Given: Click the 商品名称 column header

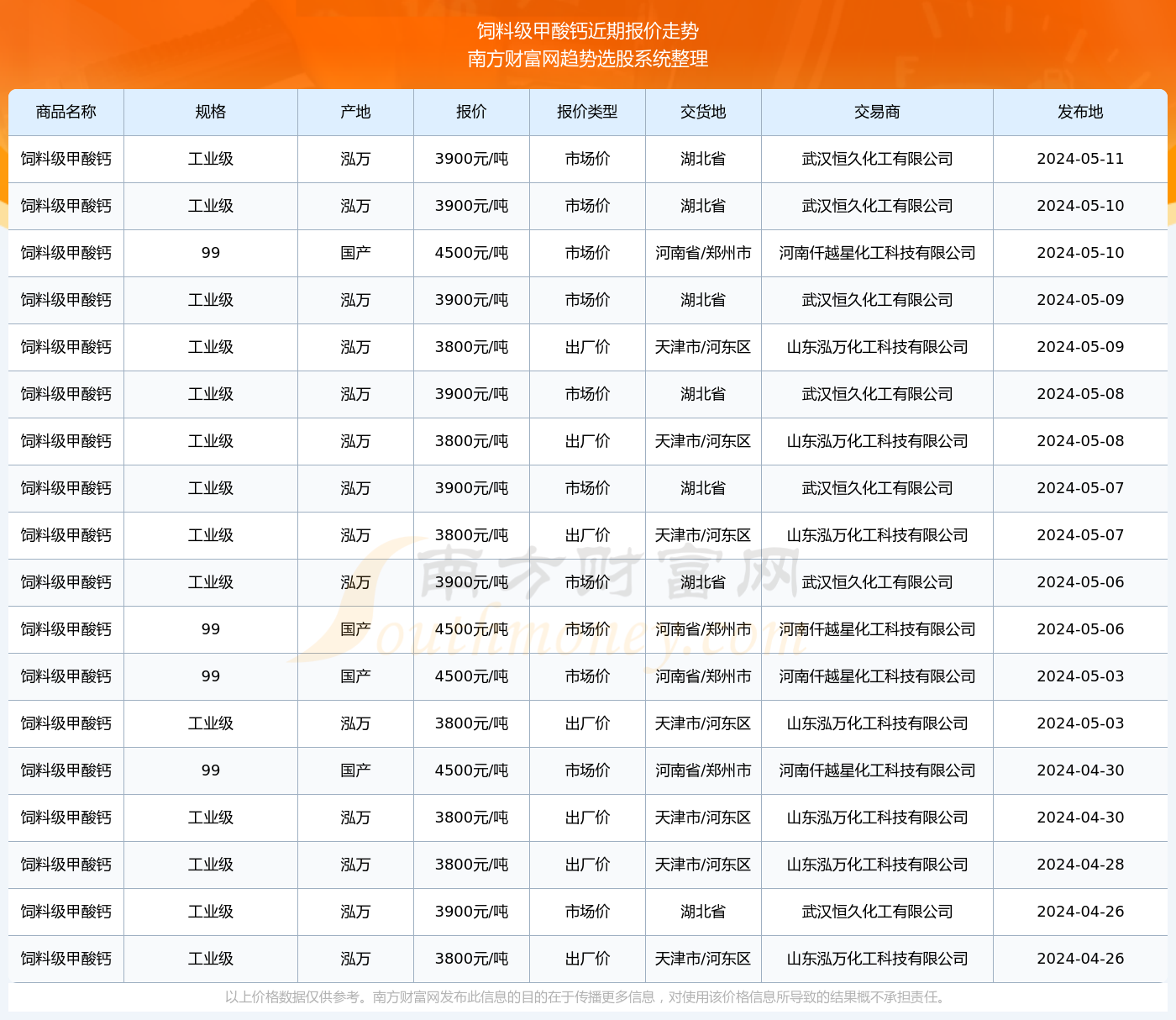Looking at the screenshot, I should click(x=66, y=112).
